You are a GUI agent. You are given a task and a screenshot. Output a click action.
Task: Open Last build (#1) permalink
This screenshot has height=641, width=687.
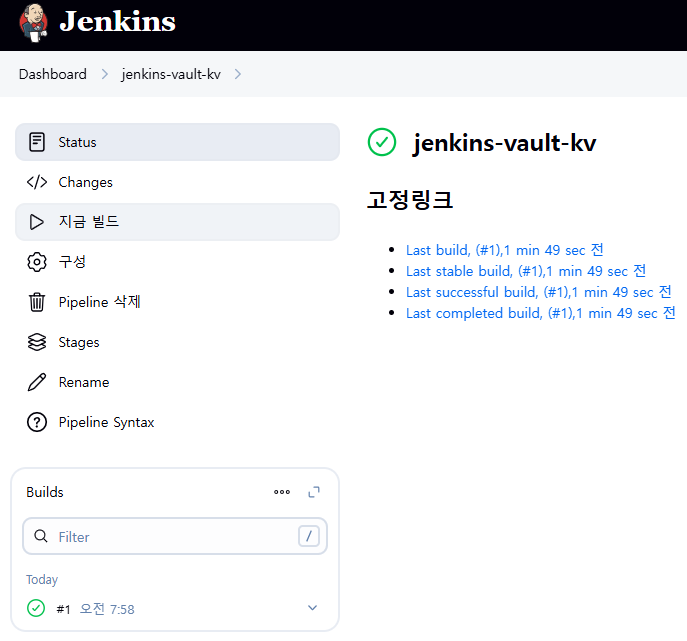point(504,250)
